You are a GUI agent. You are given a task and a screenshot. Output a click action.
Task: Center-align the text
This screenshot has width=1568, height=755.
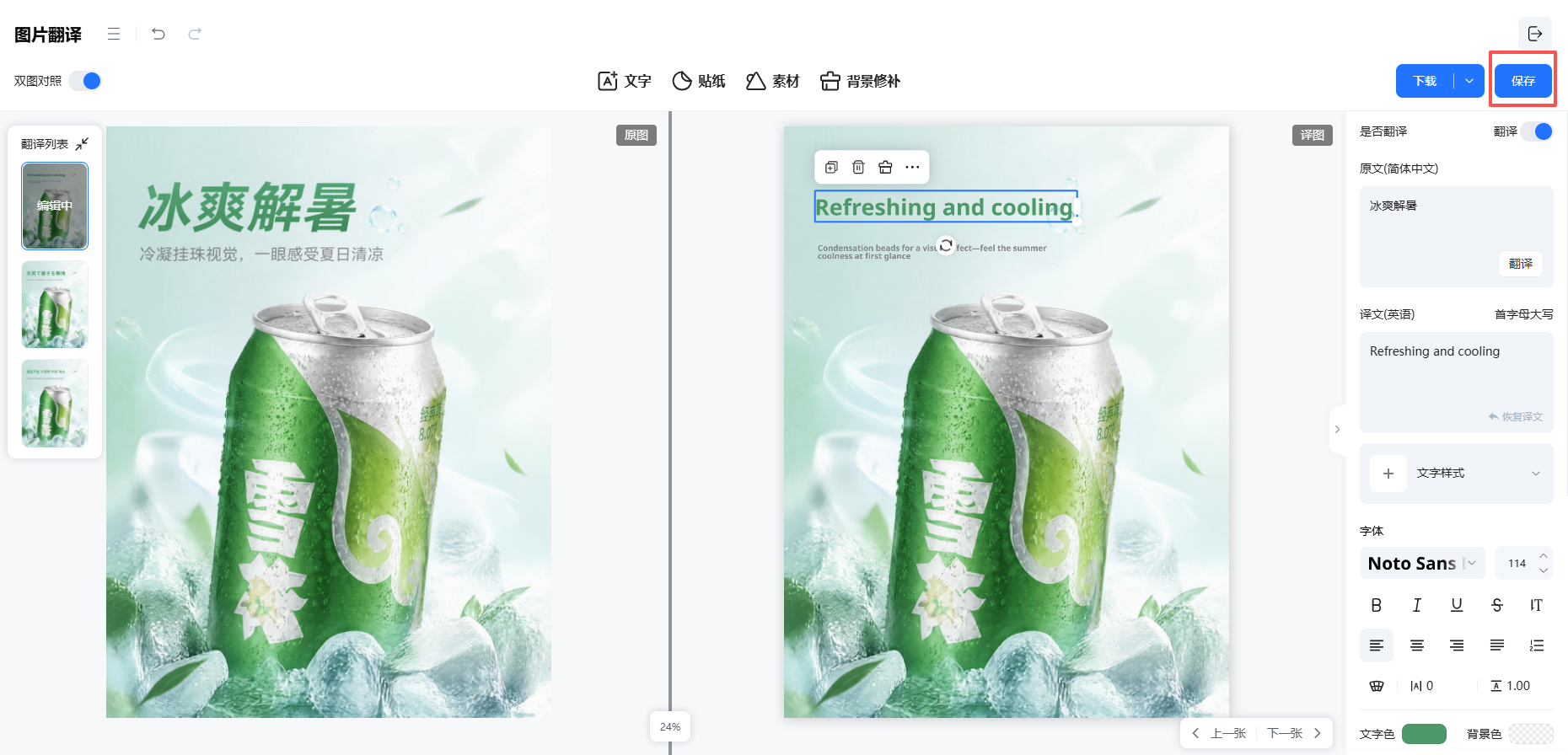click(x=1417, y=645)
